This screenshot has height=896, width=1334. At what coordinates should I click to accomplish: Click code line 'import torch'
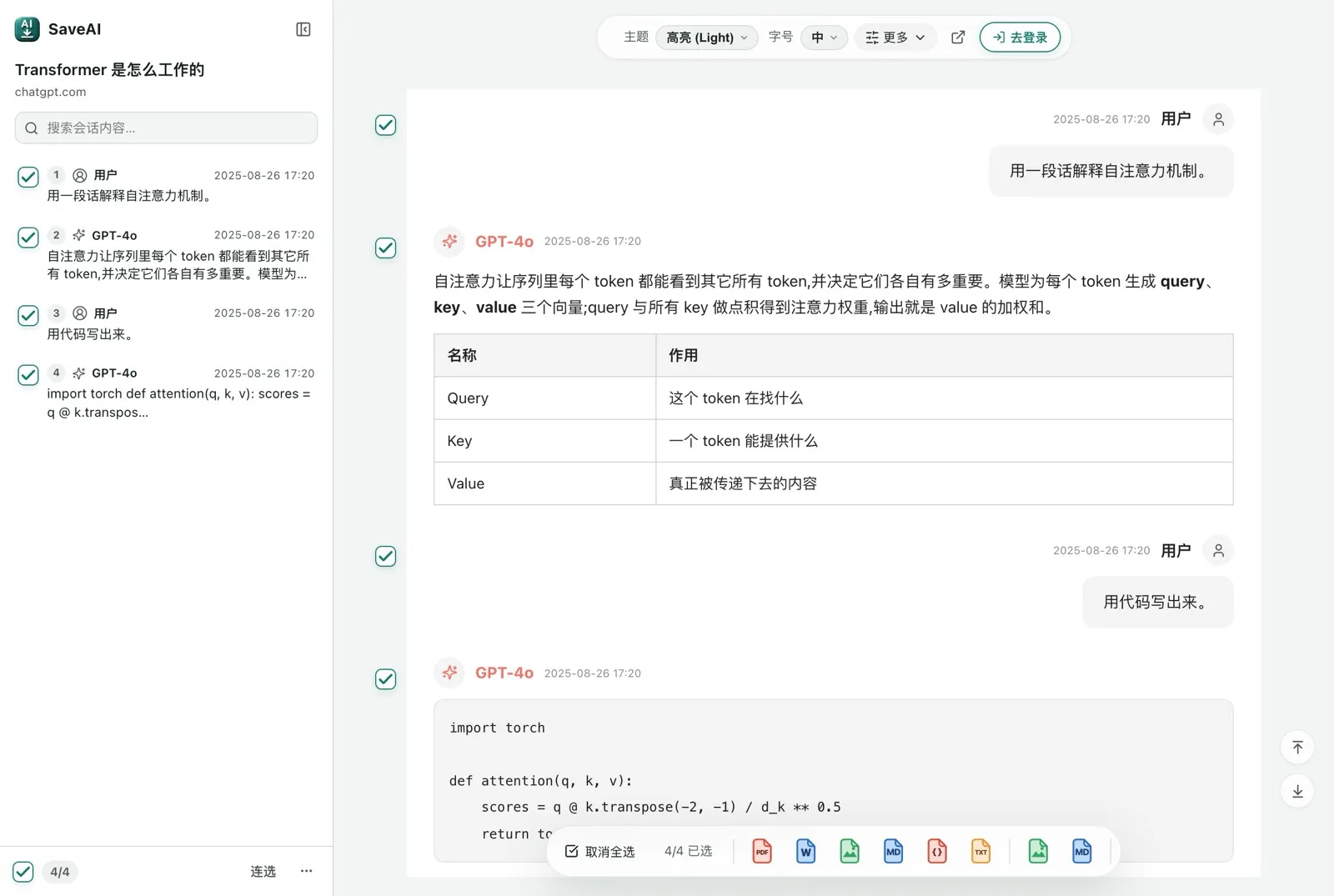497,728
